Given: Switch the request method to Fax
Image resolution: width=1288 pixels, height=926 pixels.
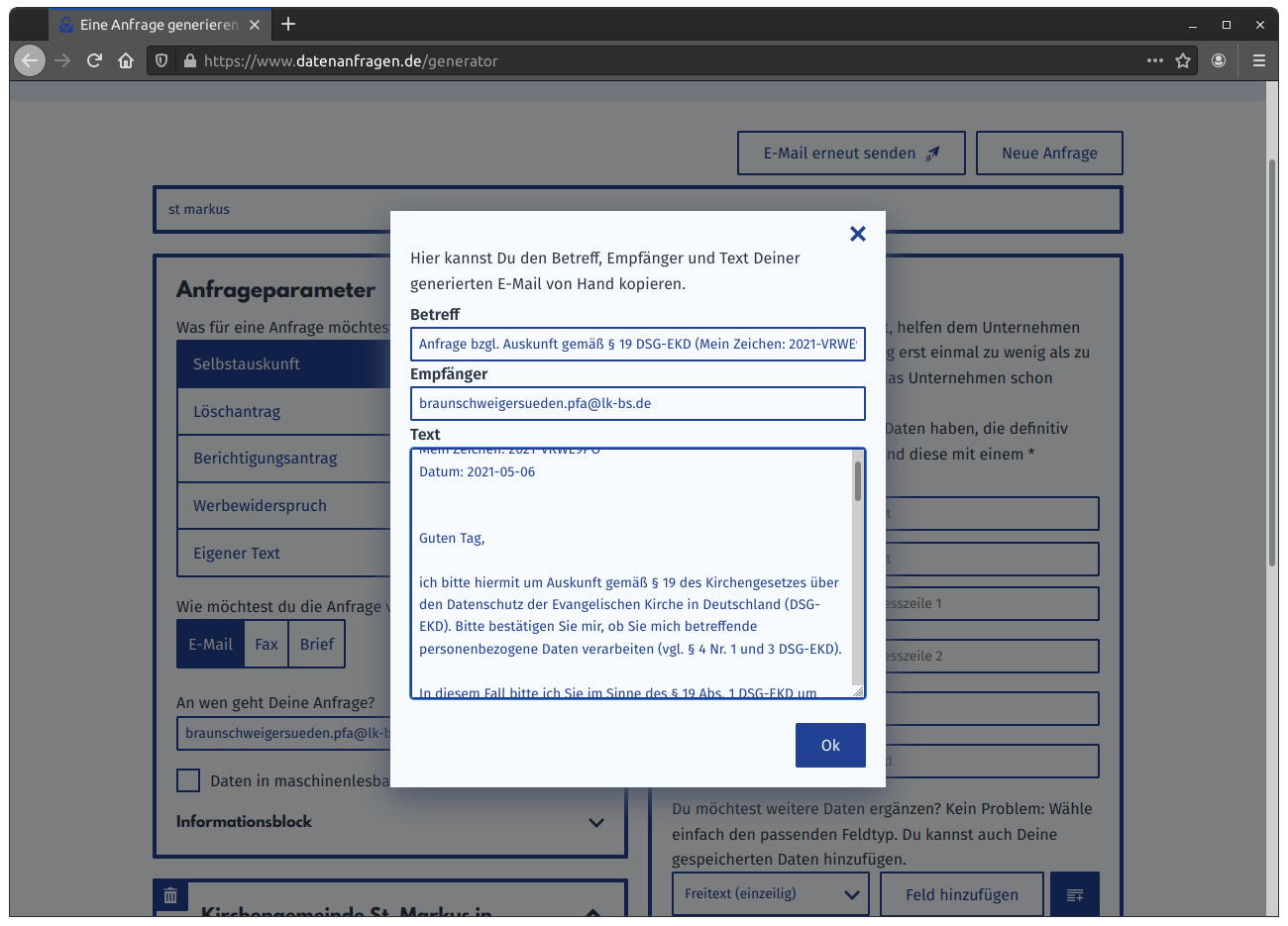Looking at the screenshot, I should 266,643.
